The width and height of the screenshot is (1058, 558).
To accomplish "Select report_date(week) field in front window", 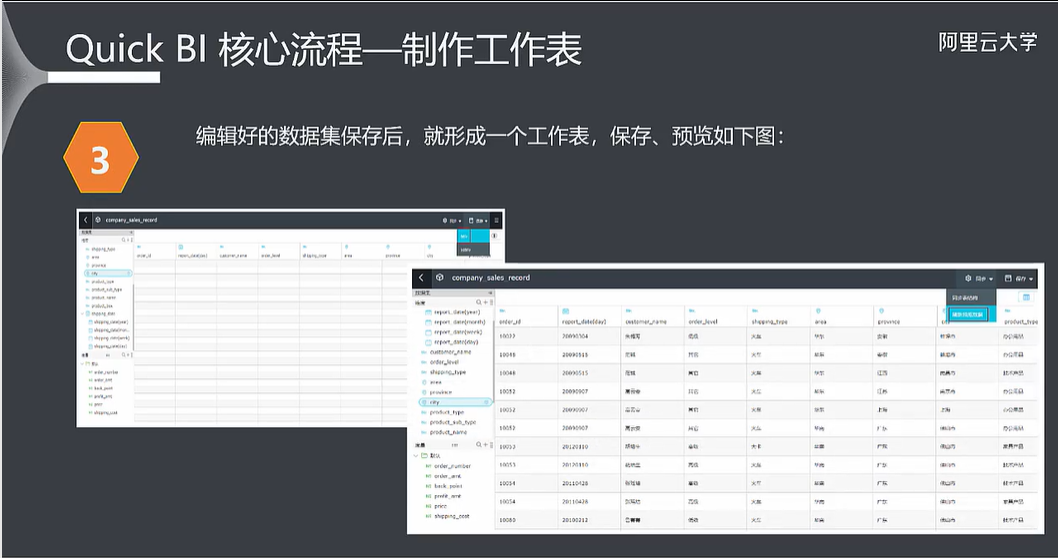I will 457,332.
